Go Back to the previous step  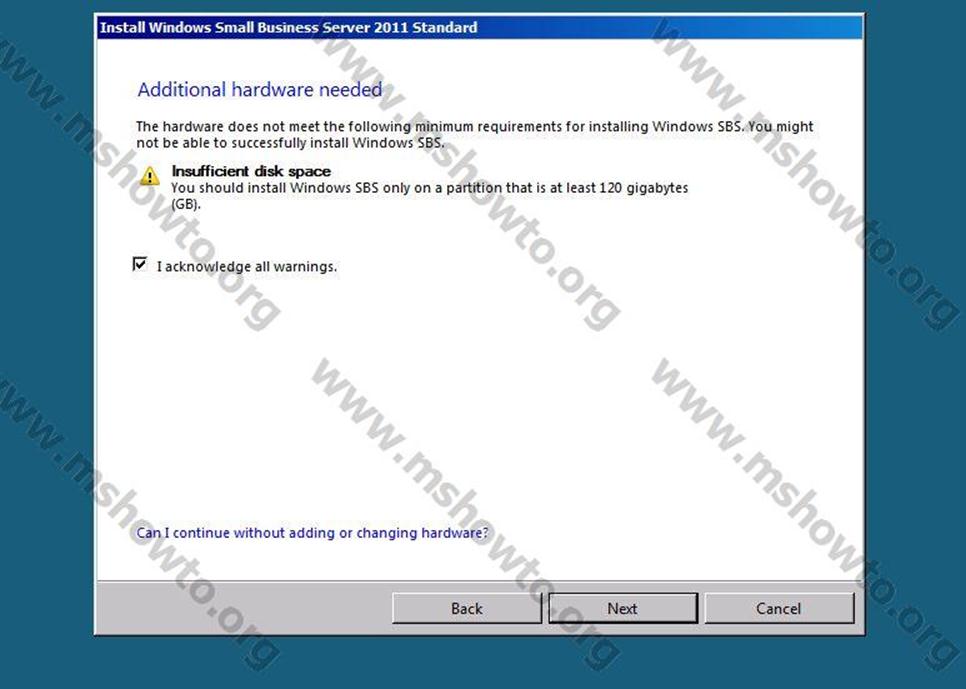click(466, 608)
